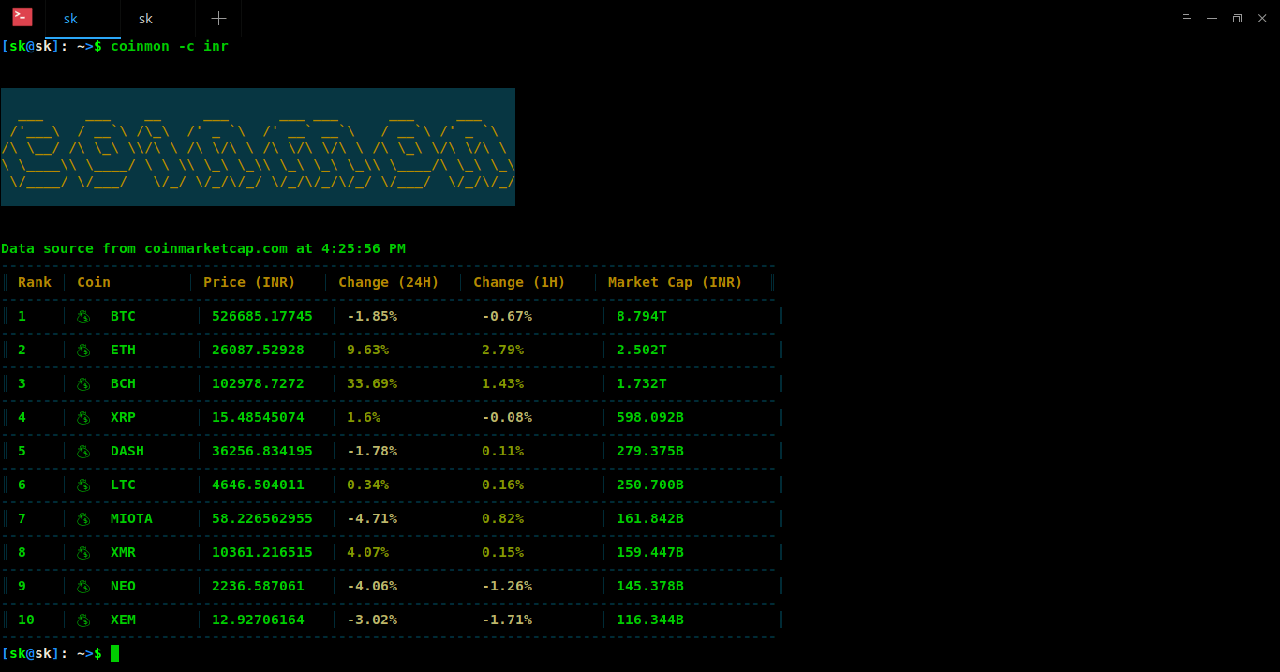This screenshot has width=1280, height=672.
Task: Click the Change (24H) column header
Action: click(x=388, y=283)
